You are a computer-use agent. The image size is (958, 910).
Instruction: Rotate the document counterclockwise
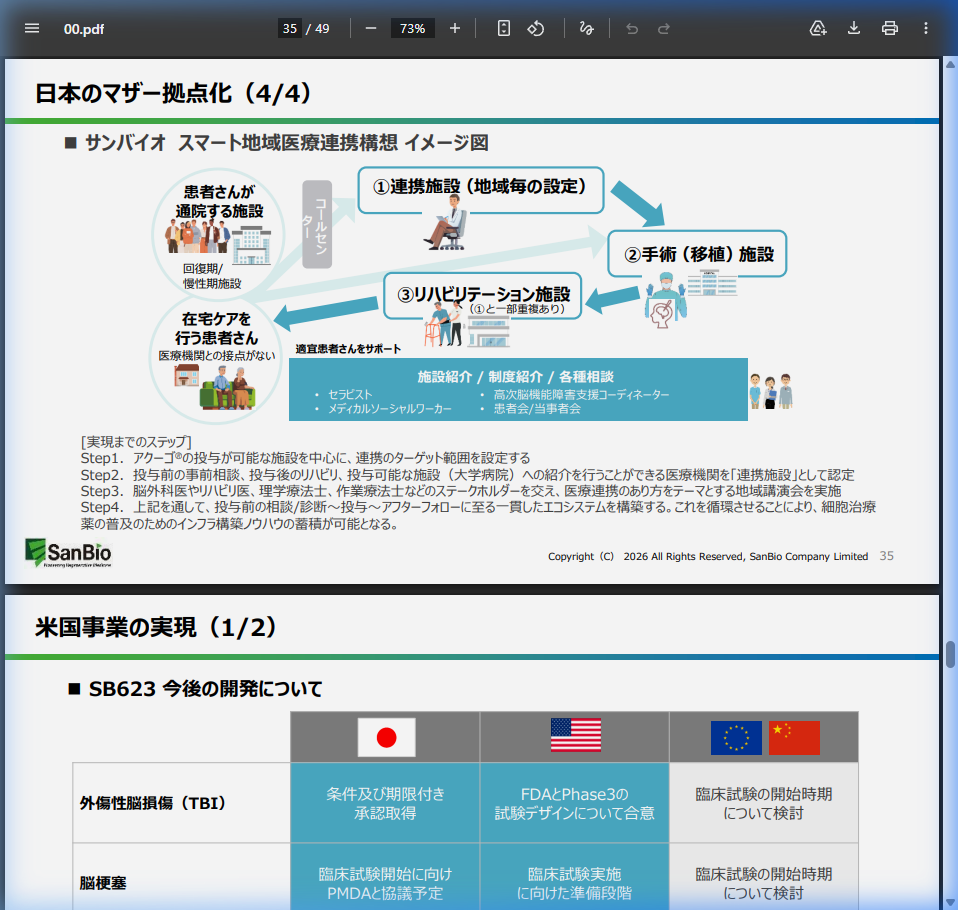[x=536, y=29]
